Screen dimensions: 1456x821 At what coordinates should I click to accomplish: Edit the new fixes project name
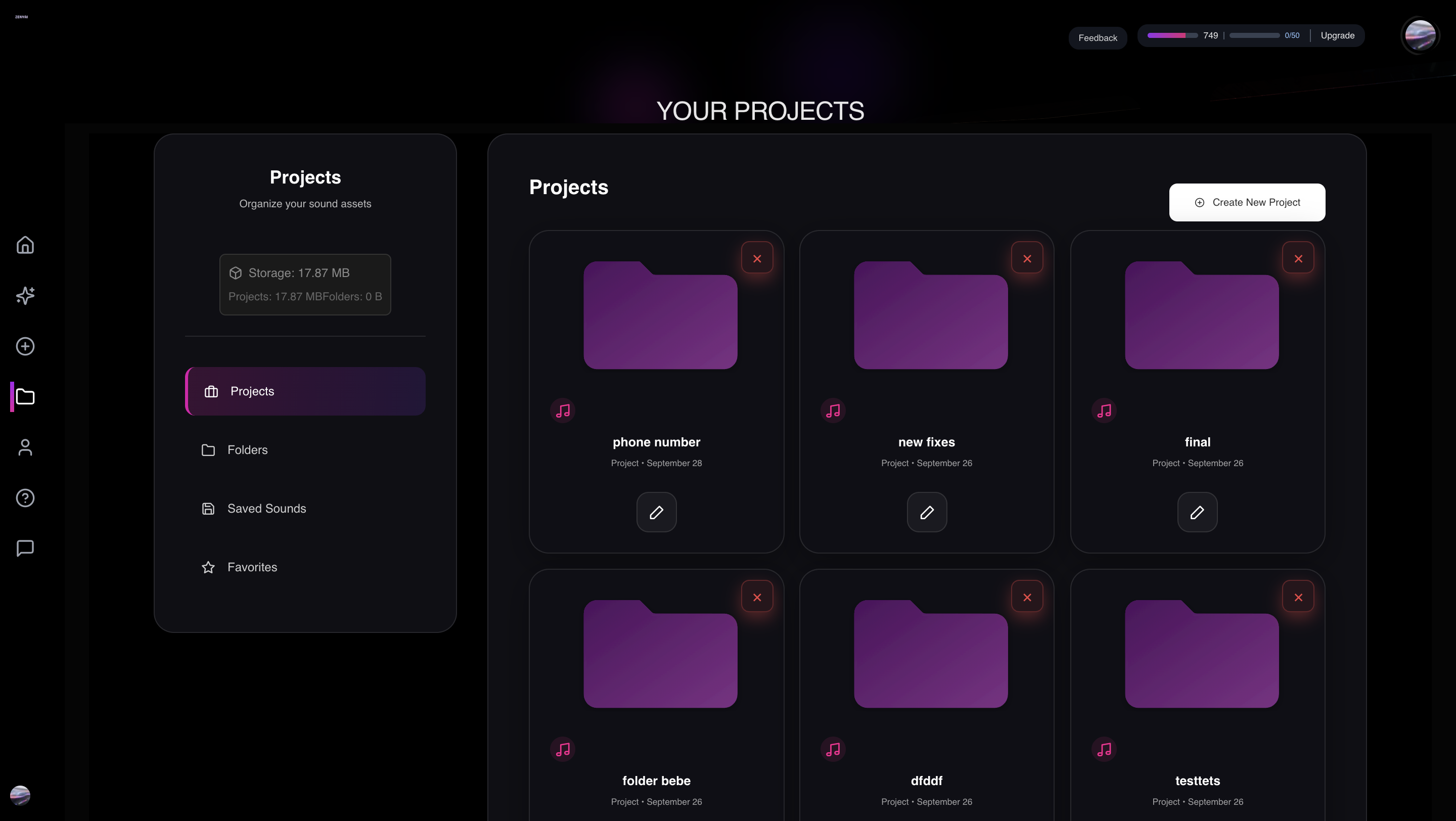coord(926,513)
